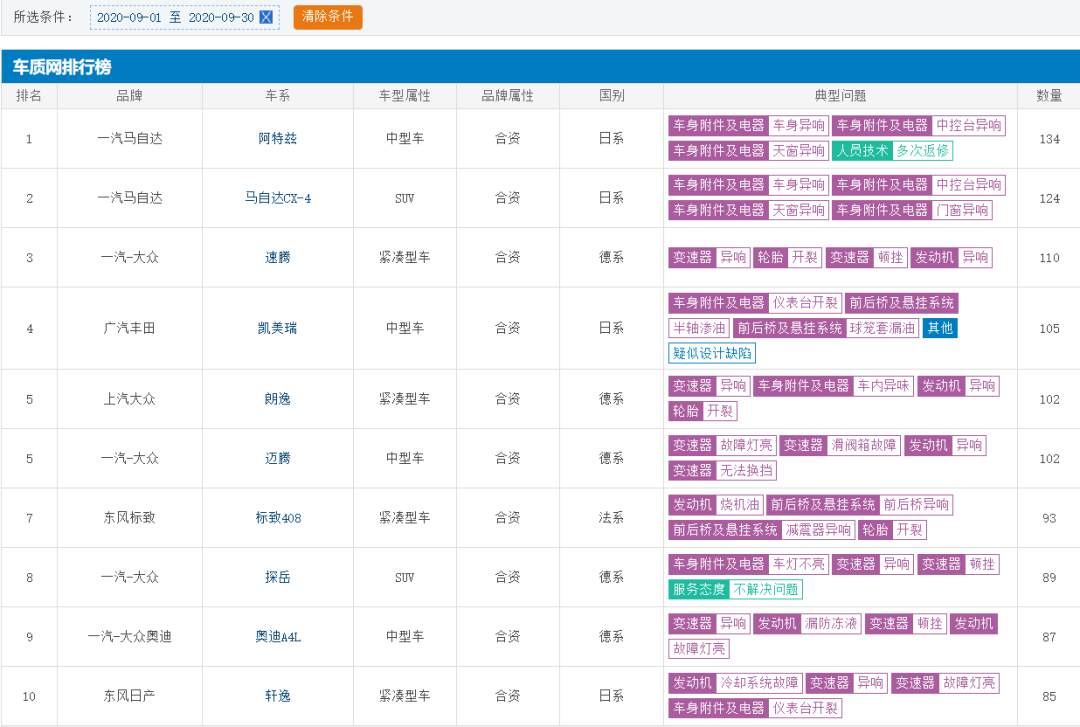
Task: Click 冷却系统故障 tag in 轩逸 row
Action: tap(759, 683)
